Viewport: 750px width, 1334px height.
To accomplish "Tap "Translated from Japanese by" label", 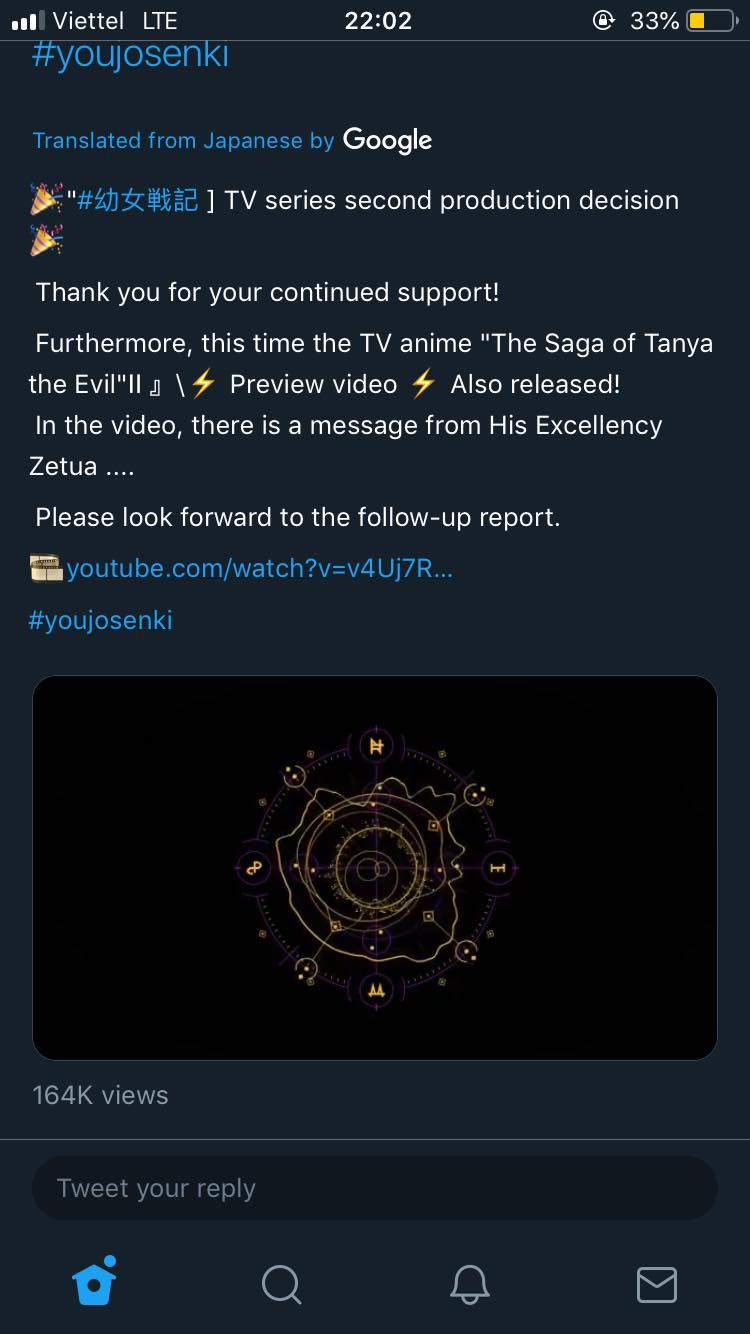I will [183, 141].
